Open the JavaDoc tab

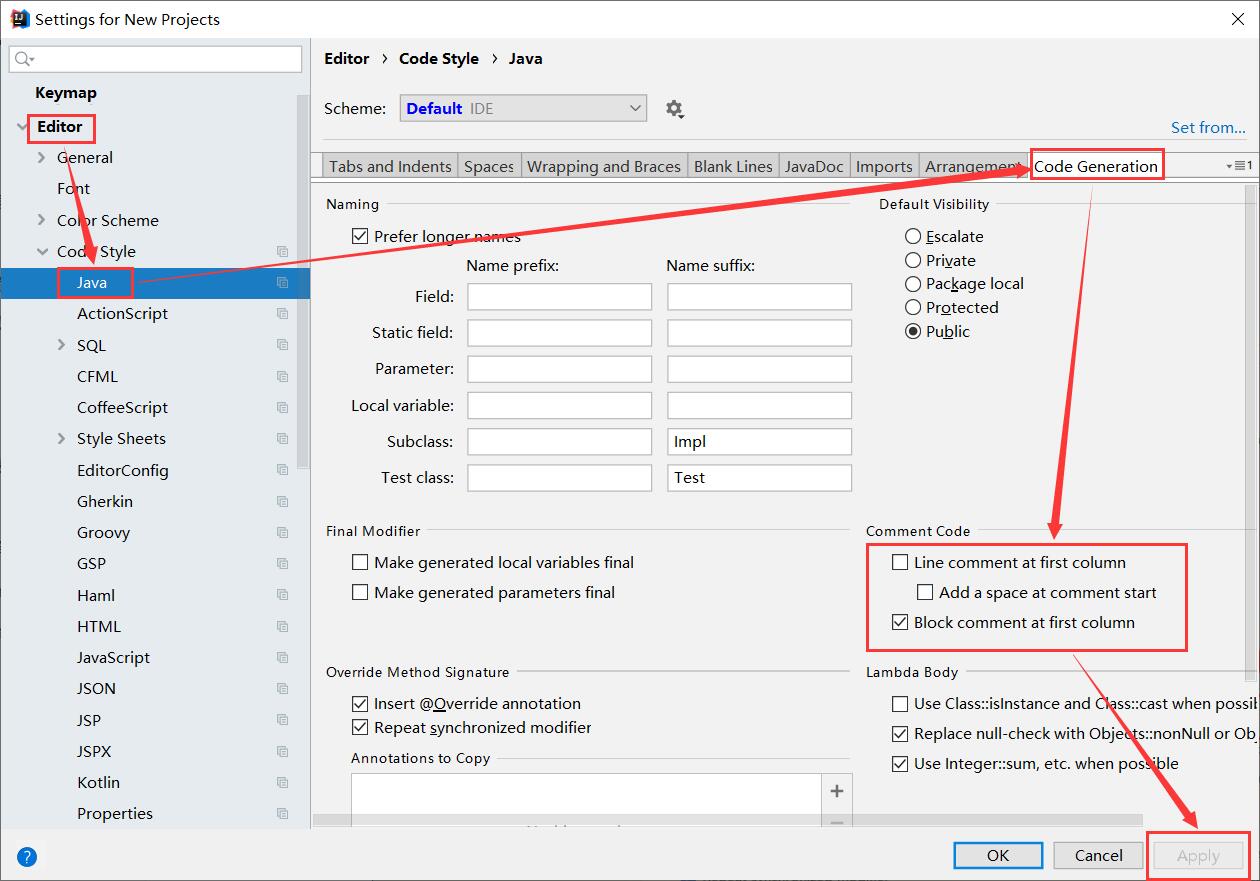(814, 166)
